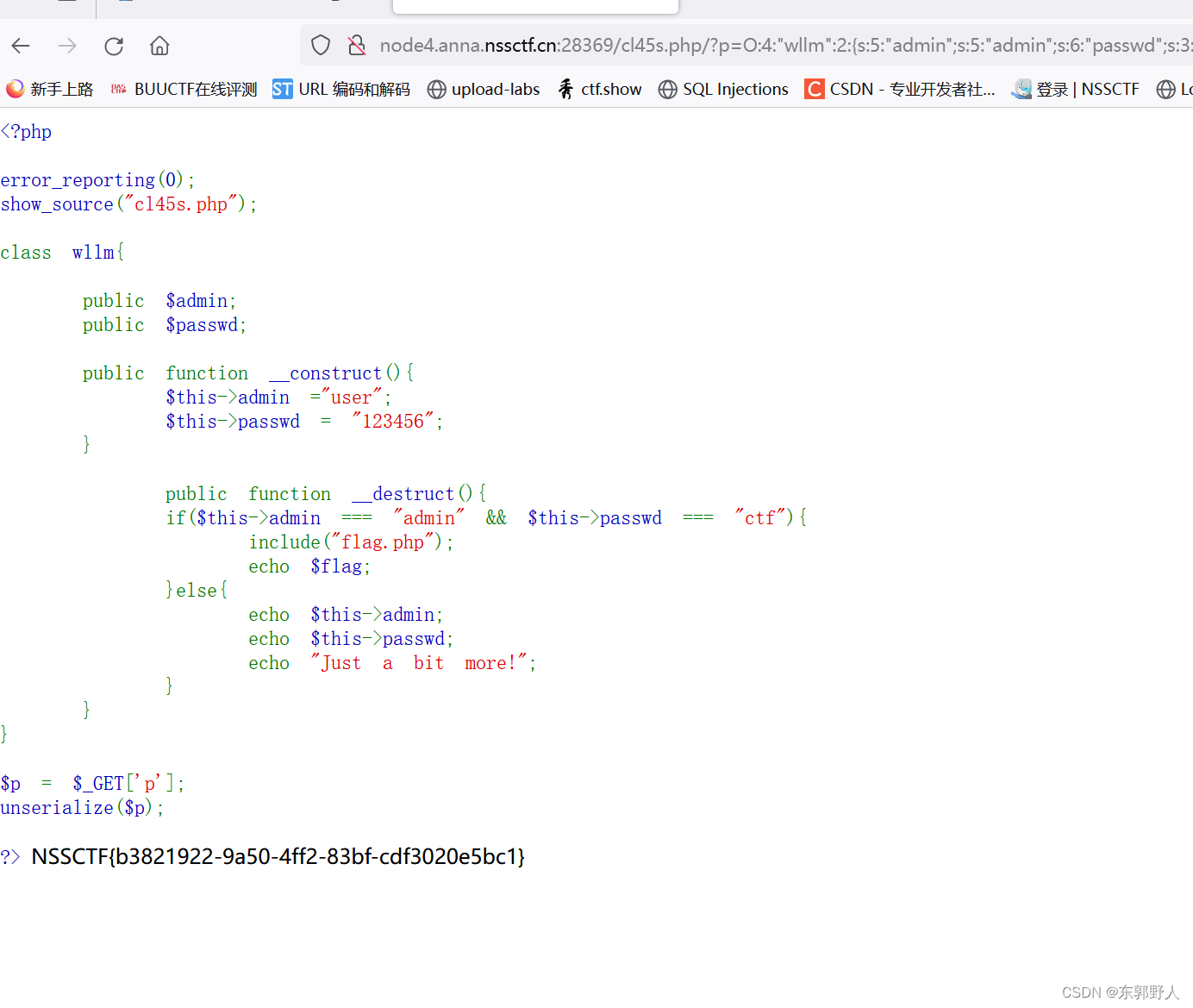Click the blocked-permission icon in the address bar
Viewport: 1193px width, 1008px height.
(357, 44)
